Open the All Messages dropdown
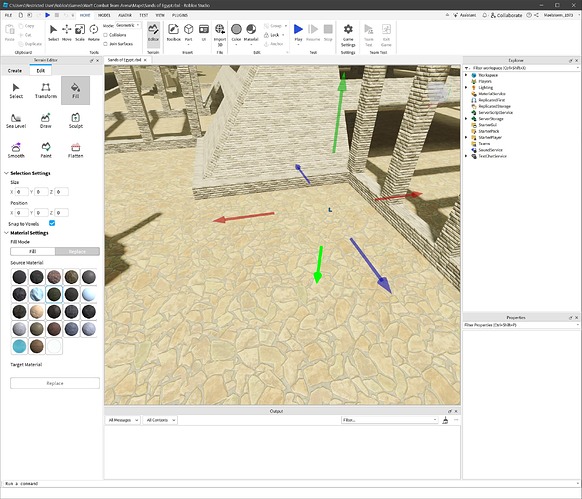This screenshot has height=499, width=582. pos(123,420)
